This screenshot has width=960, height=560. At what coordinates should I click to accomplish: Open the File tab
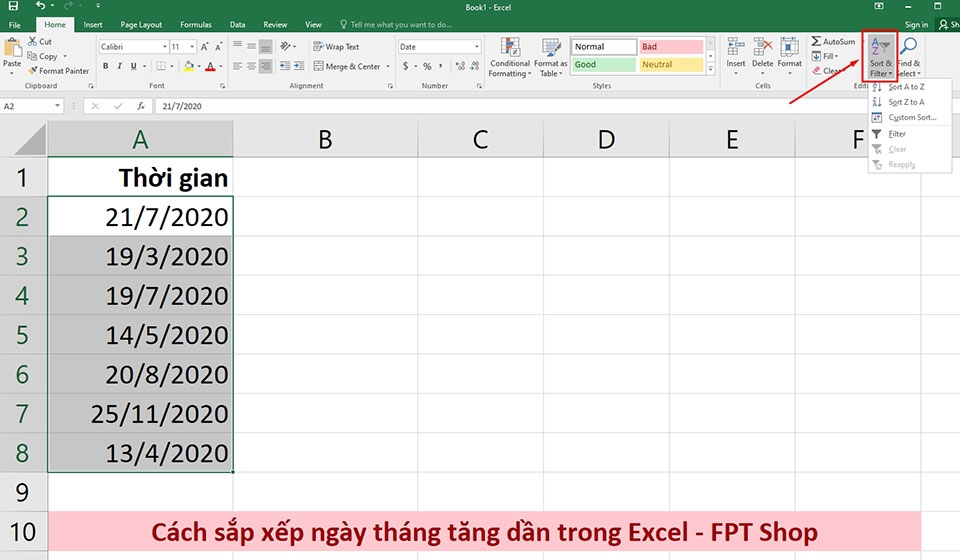[x=15, y=24]
